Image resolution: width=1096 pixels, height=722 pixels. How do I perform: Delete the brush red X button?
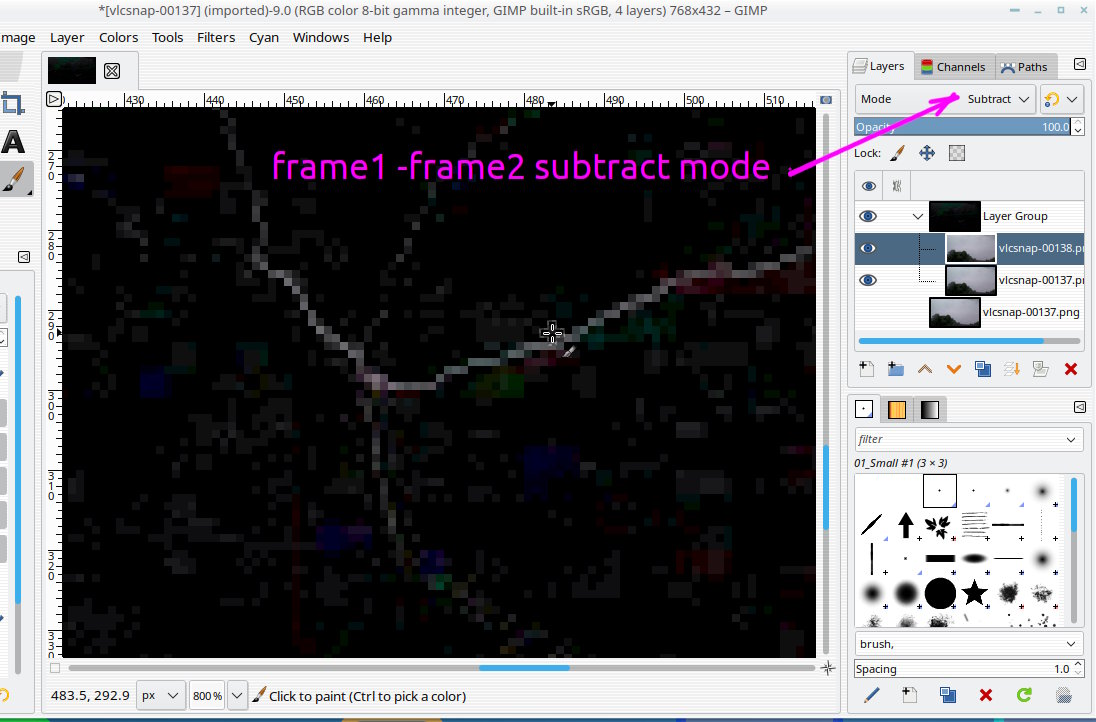(x=986, y=695)
